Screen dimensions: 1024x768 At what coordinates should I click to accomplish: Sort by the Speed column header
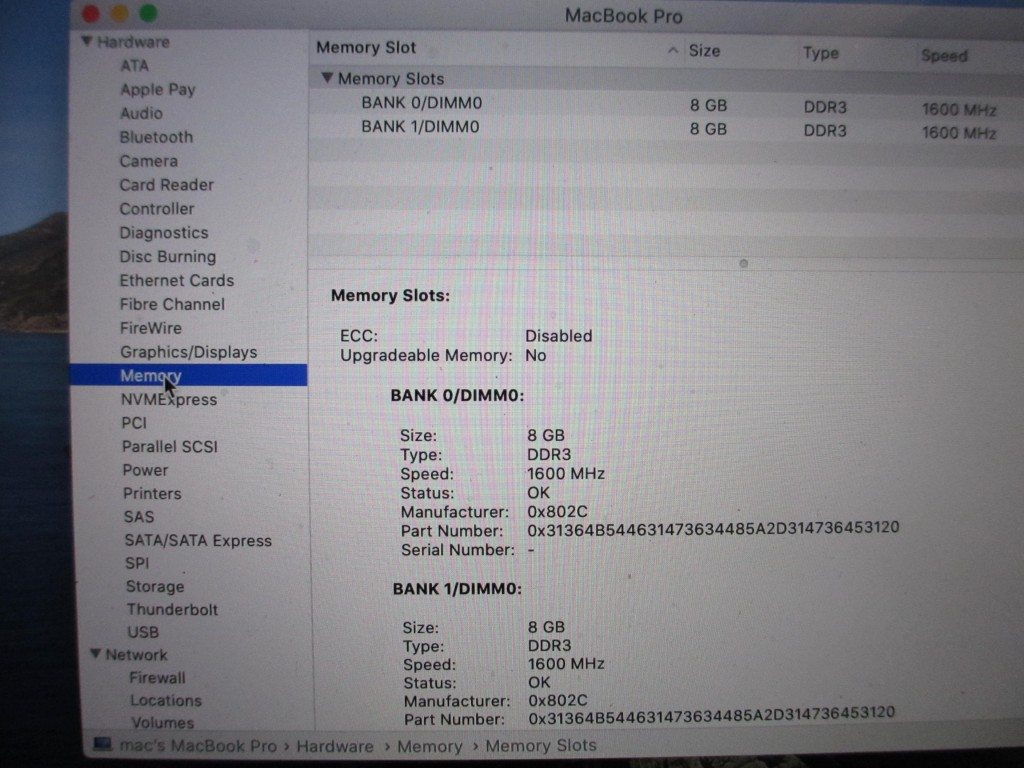[x=944, y=56]
